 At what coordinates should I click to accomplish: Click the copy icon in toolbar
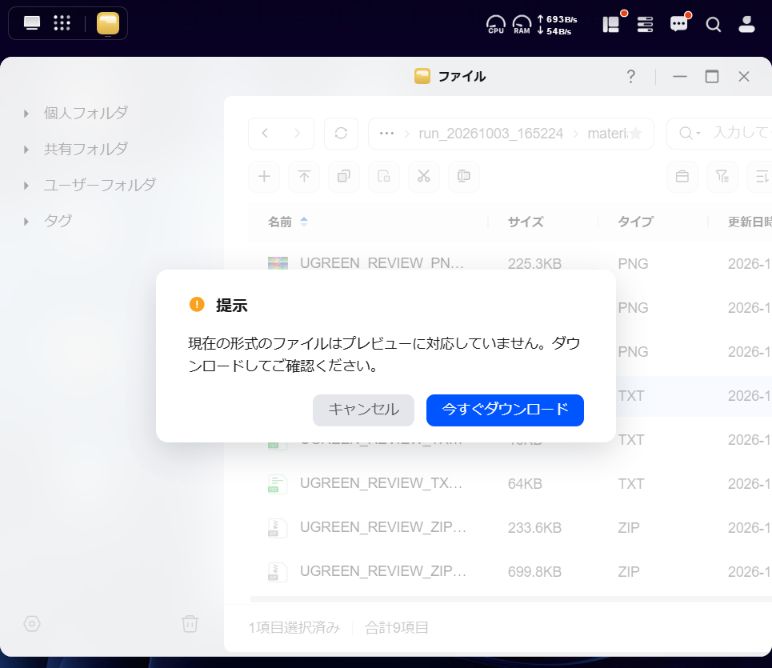pos(344,176)
